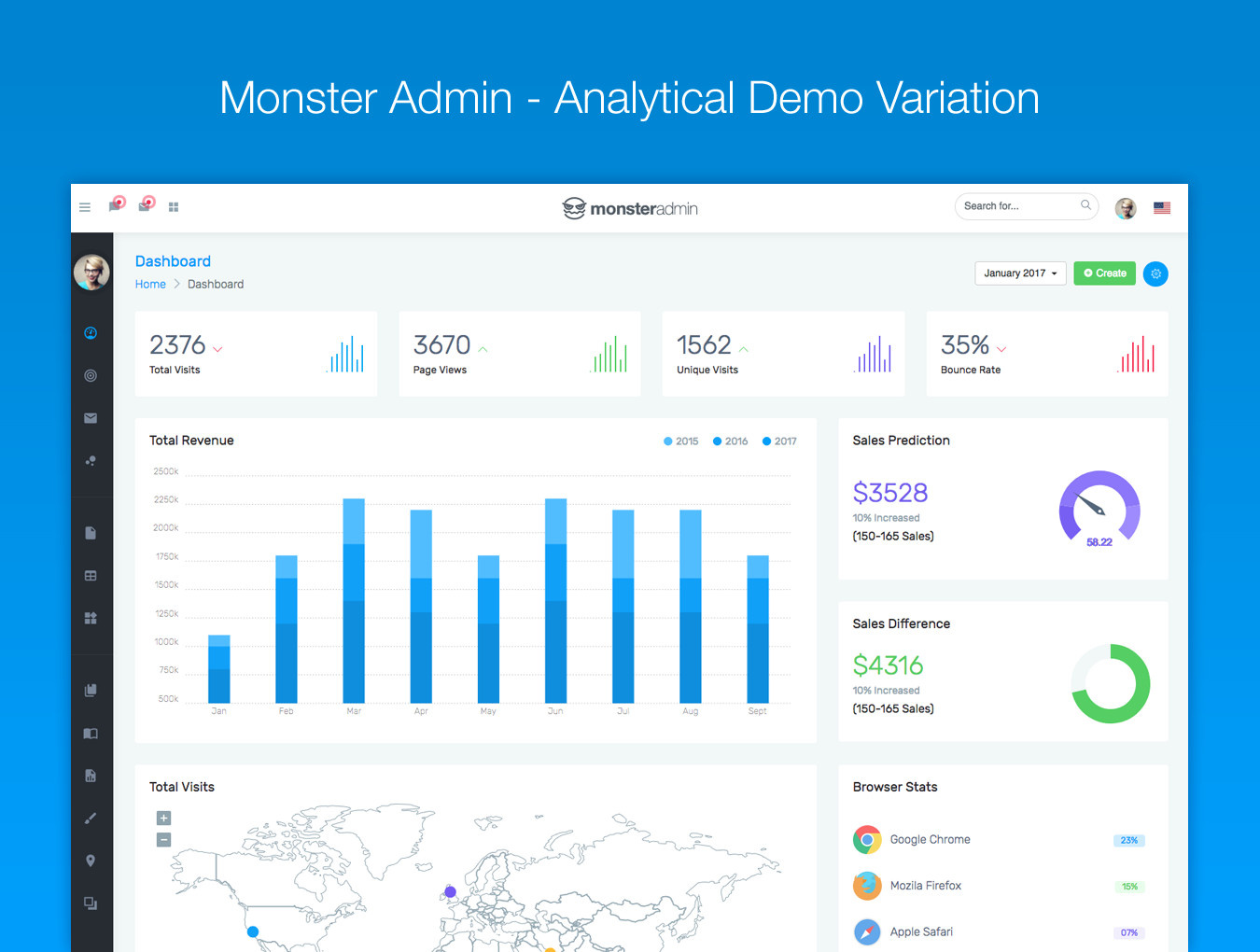Viewport: 1260px width, 952px height.
Task: Click the dashboard gauge sidebar icon
Action: (91, 333)
